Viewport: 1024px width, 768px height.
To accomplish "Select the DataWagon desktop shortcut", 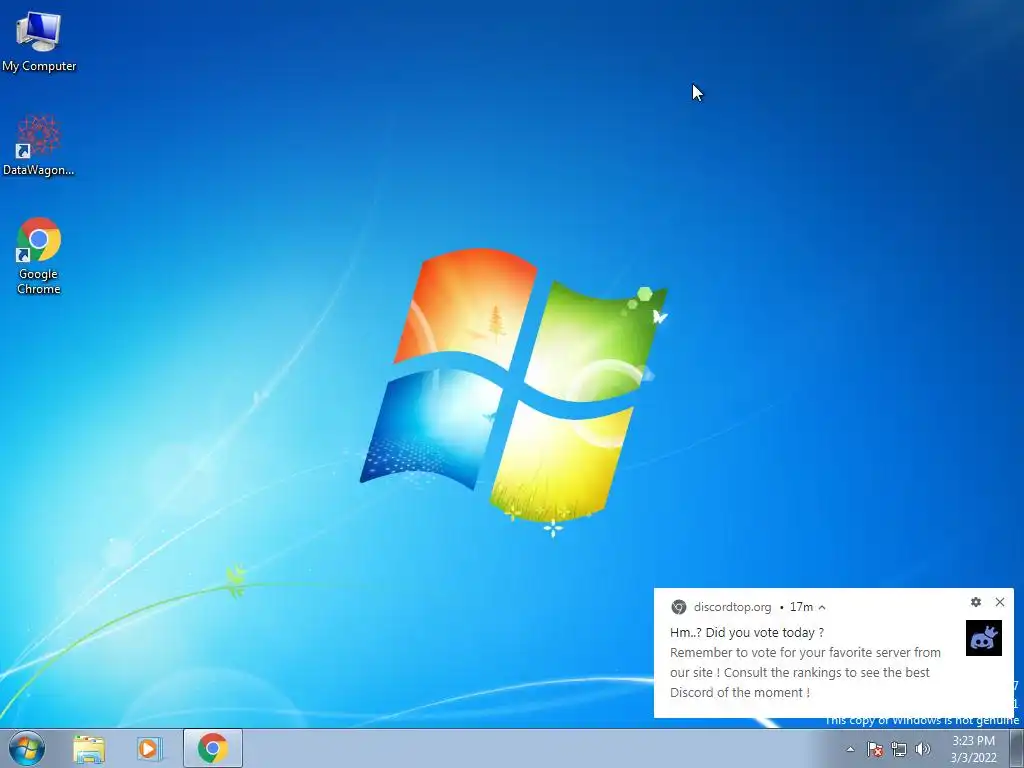I will 39,145.
